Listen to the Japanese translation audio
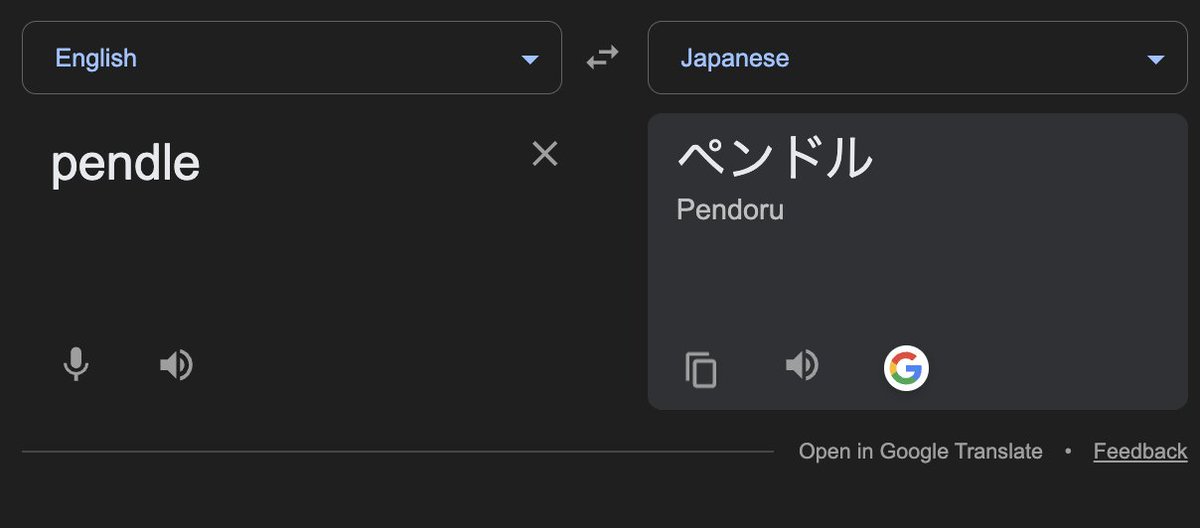1200x528 pixels. 802,365
